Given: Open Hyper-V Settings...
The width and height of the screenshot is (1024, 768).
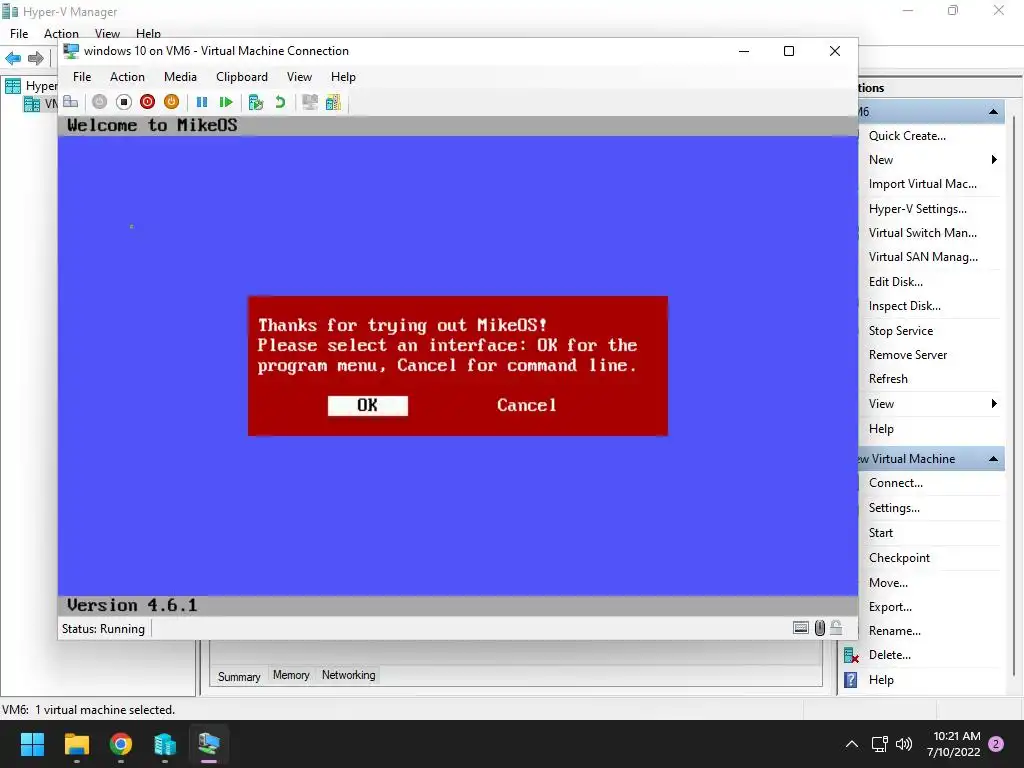Looking at the screenshot, I should (918, 209).
